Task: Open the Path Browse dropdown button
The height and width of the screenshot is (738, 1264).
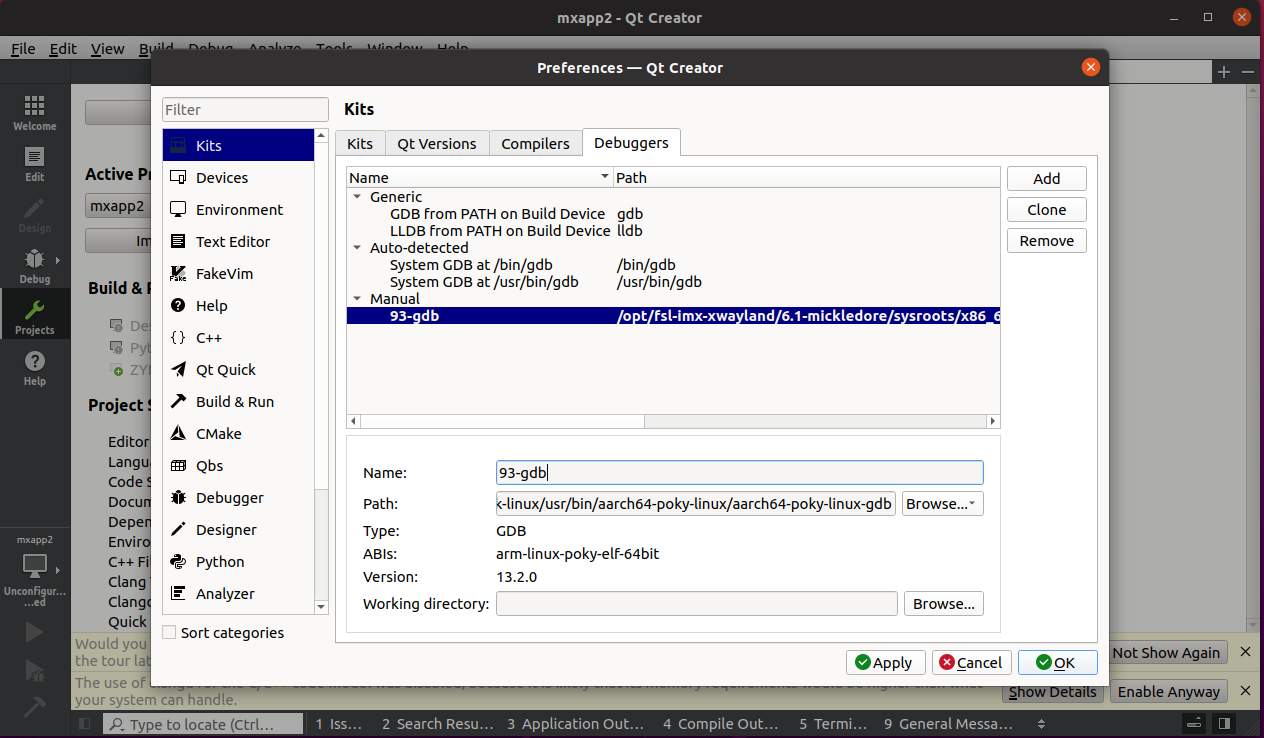Action: click(942, 504)
